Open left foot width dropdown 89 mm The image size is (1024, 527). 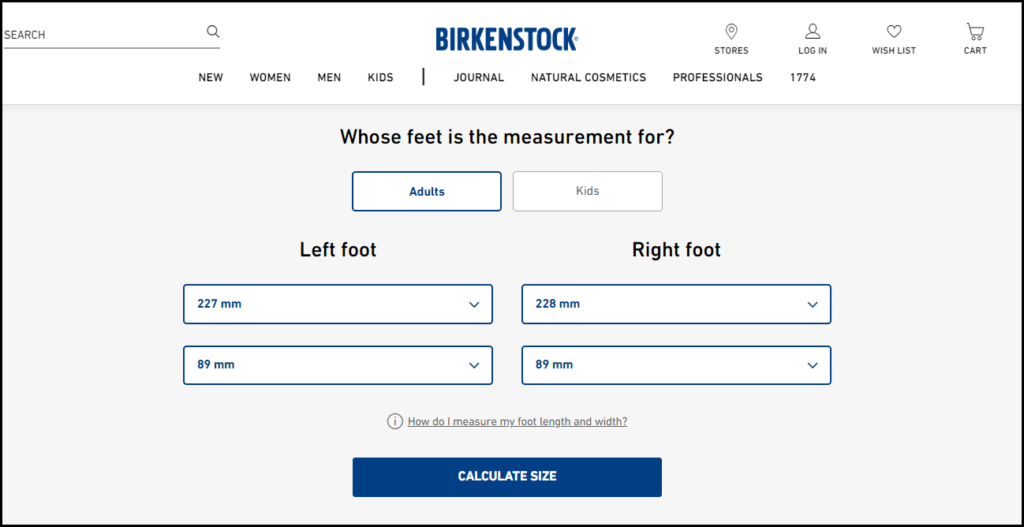coord(338,365)
